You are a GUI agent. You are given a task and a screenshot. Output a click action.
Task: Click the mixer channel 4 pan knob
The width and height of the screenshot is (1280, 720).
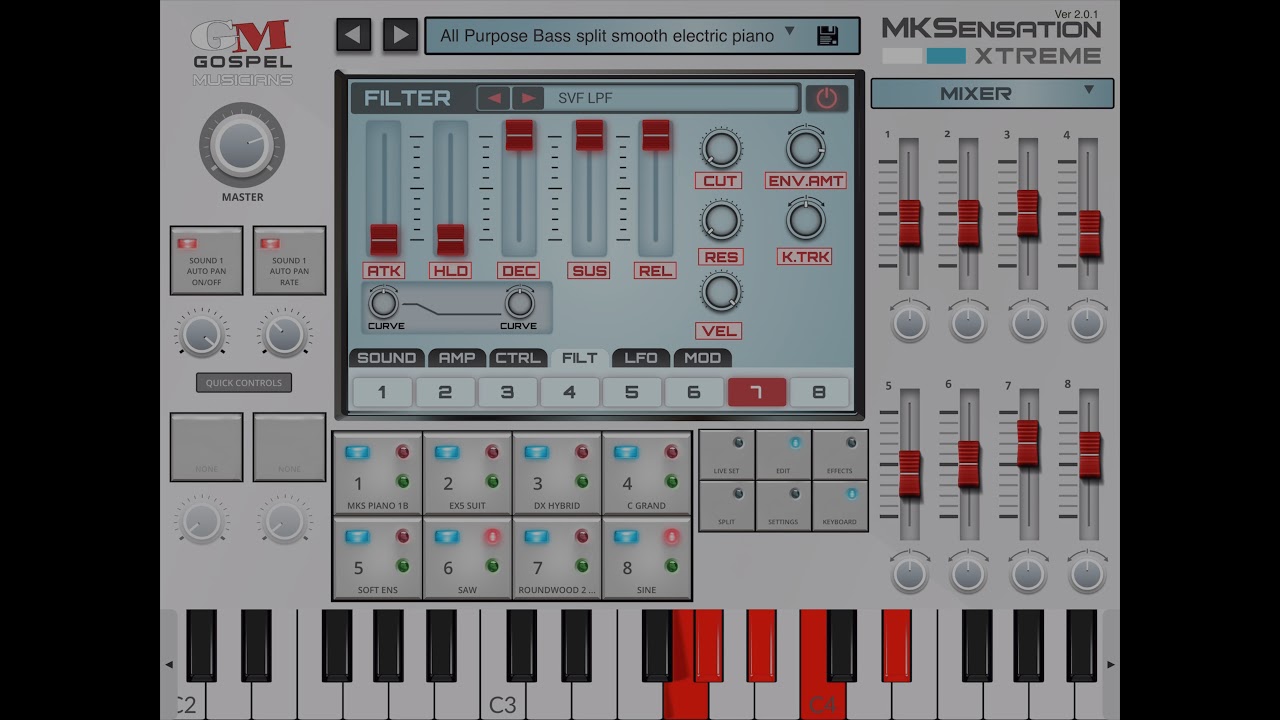1087,322
